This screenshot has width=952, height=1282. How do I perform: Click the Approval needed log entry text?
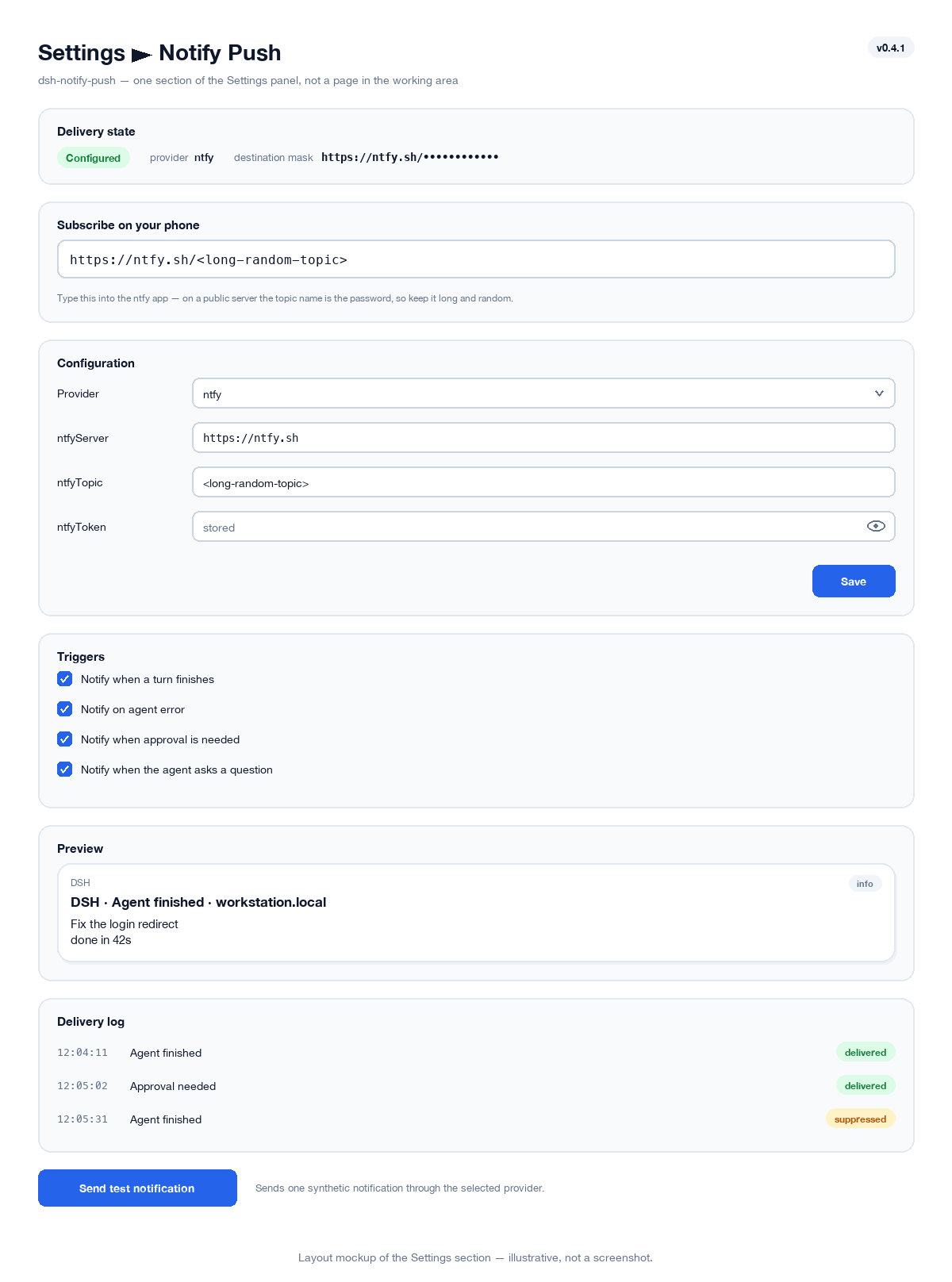pyautogui.click(x=173, y=1086)
